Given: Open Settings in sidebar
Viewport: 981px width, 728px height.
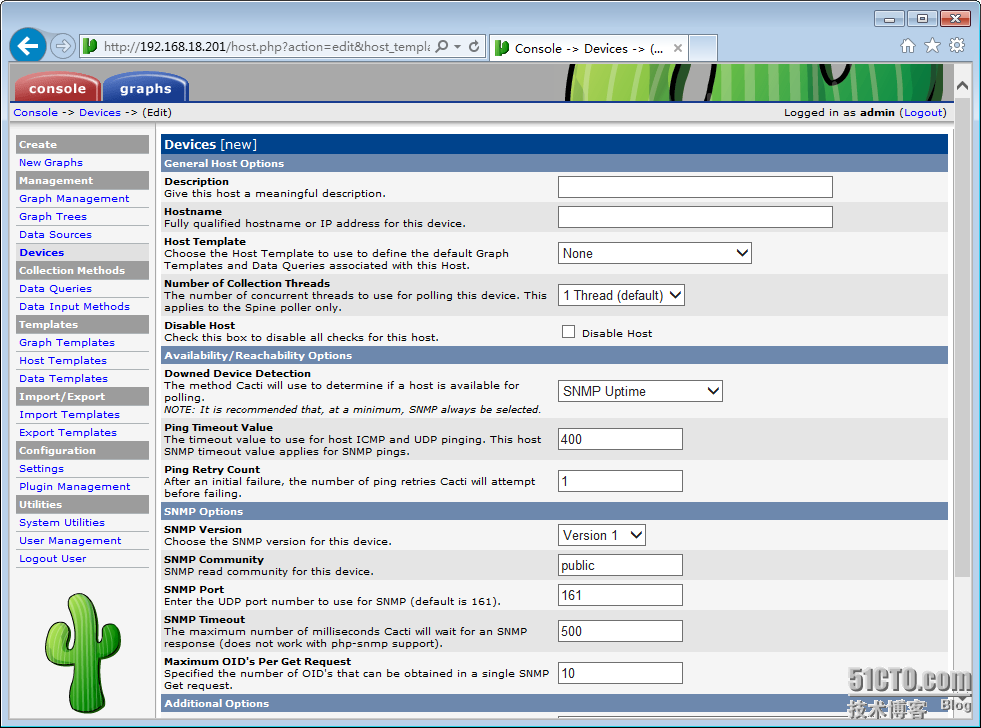Looking at the screenshot, I should tap(41, 469).
